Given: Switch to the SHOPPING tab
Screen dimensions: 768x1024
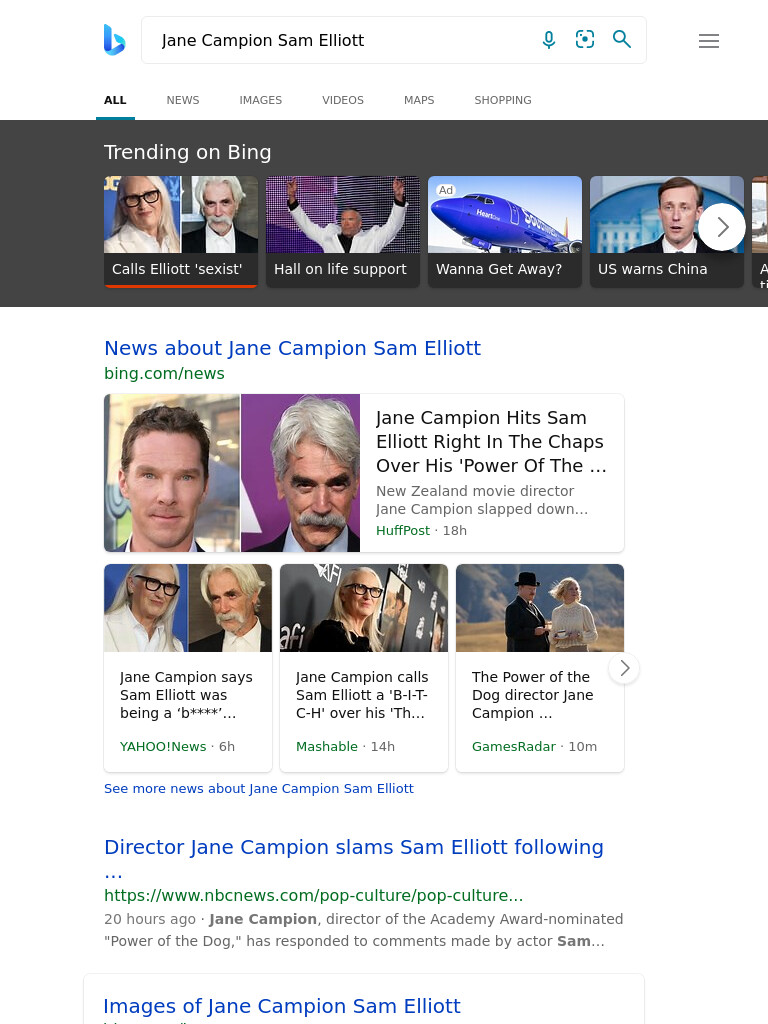Looking at the screenshot, I should click(503, 100).
